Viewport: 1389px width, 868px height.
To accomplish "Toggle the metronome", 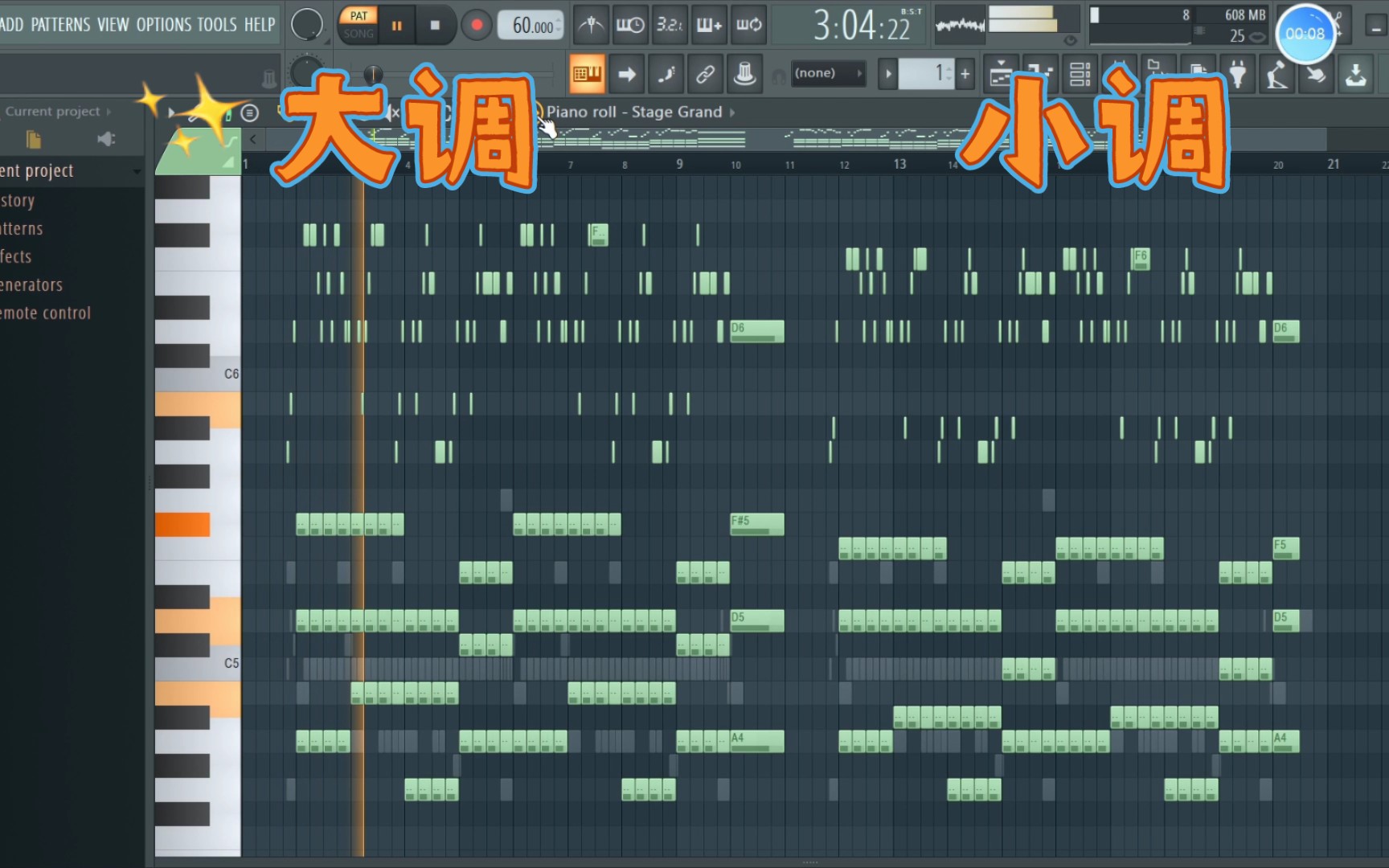I will (x=592, y=25).
